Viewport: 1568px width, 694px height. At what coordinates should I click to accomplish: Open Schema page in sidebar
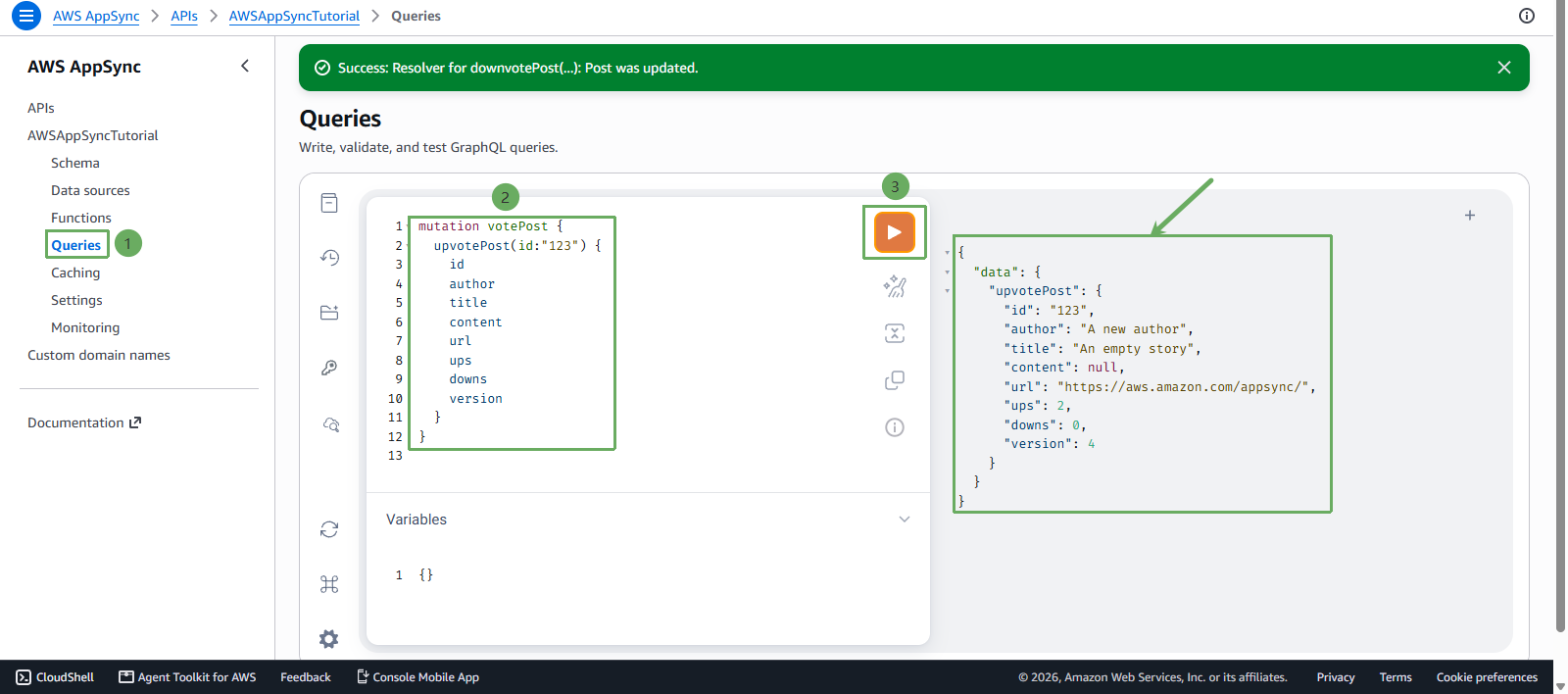pos(75,163)
